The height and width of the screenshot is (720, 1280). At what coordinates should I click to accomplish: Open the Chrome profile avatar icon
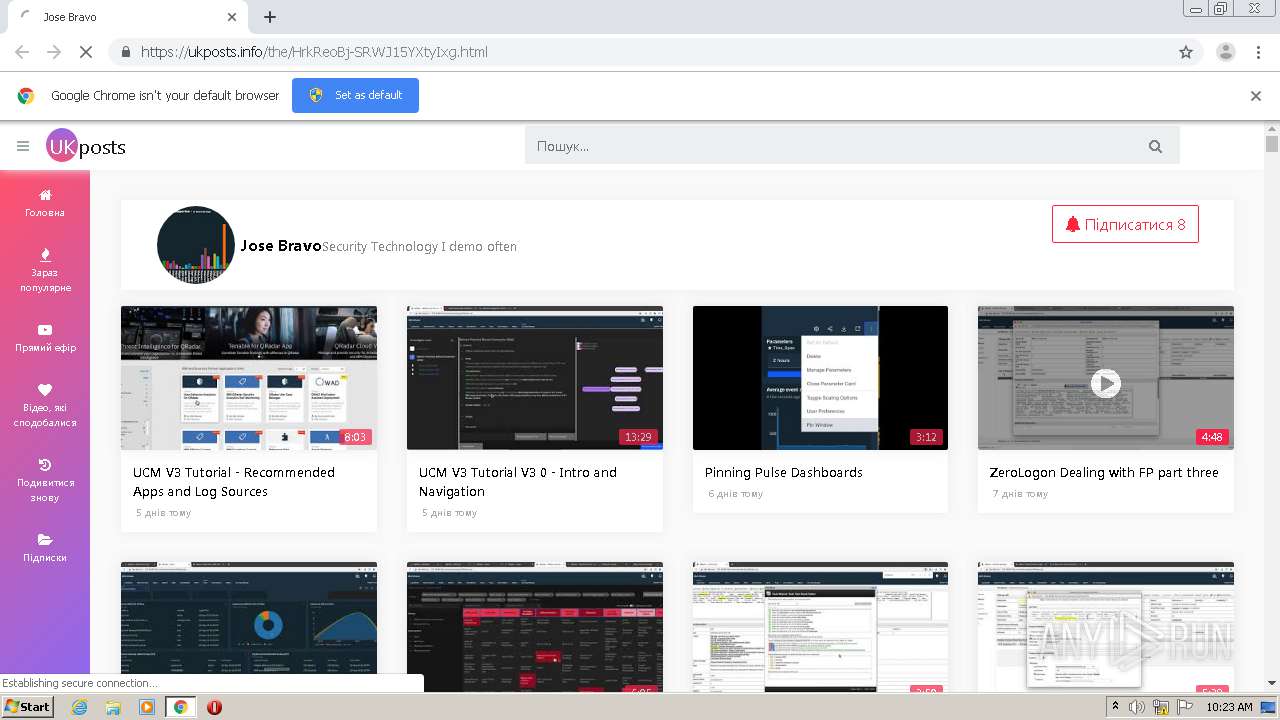click(1225, 52)
